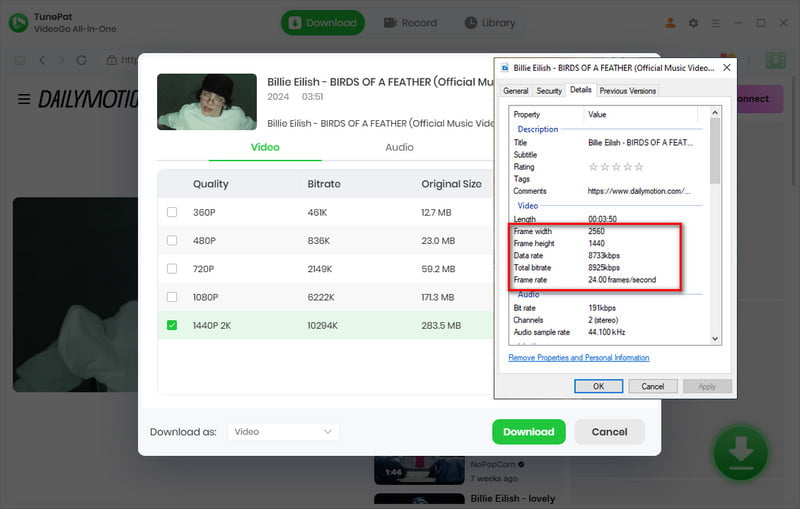The width and height of the screenshot is (800, 509).
Task: Click the browser back arrow
Action: point(42,60)
